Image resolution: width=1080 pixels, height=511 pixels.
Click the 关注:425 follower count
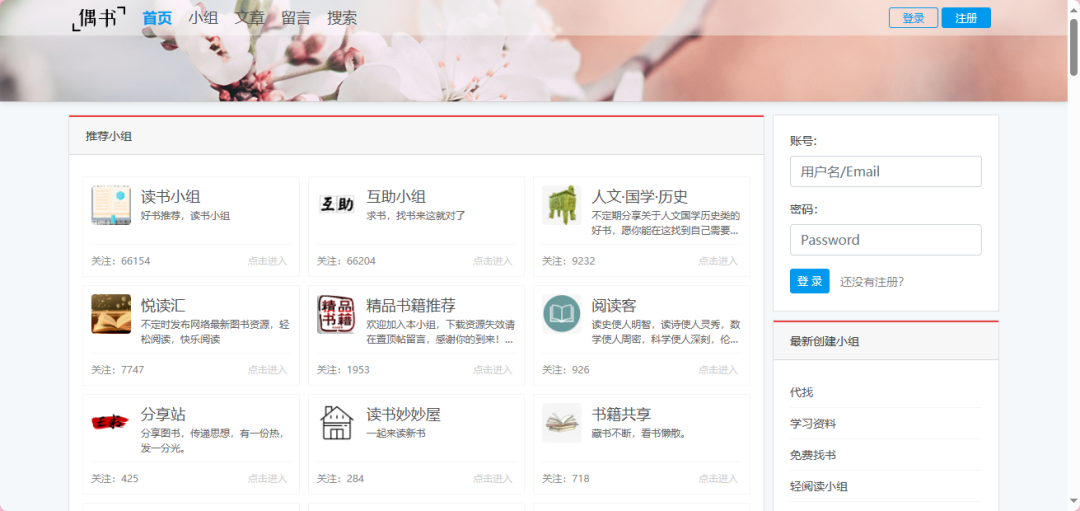pyautogui.click(x=115, y=479)
